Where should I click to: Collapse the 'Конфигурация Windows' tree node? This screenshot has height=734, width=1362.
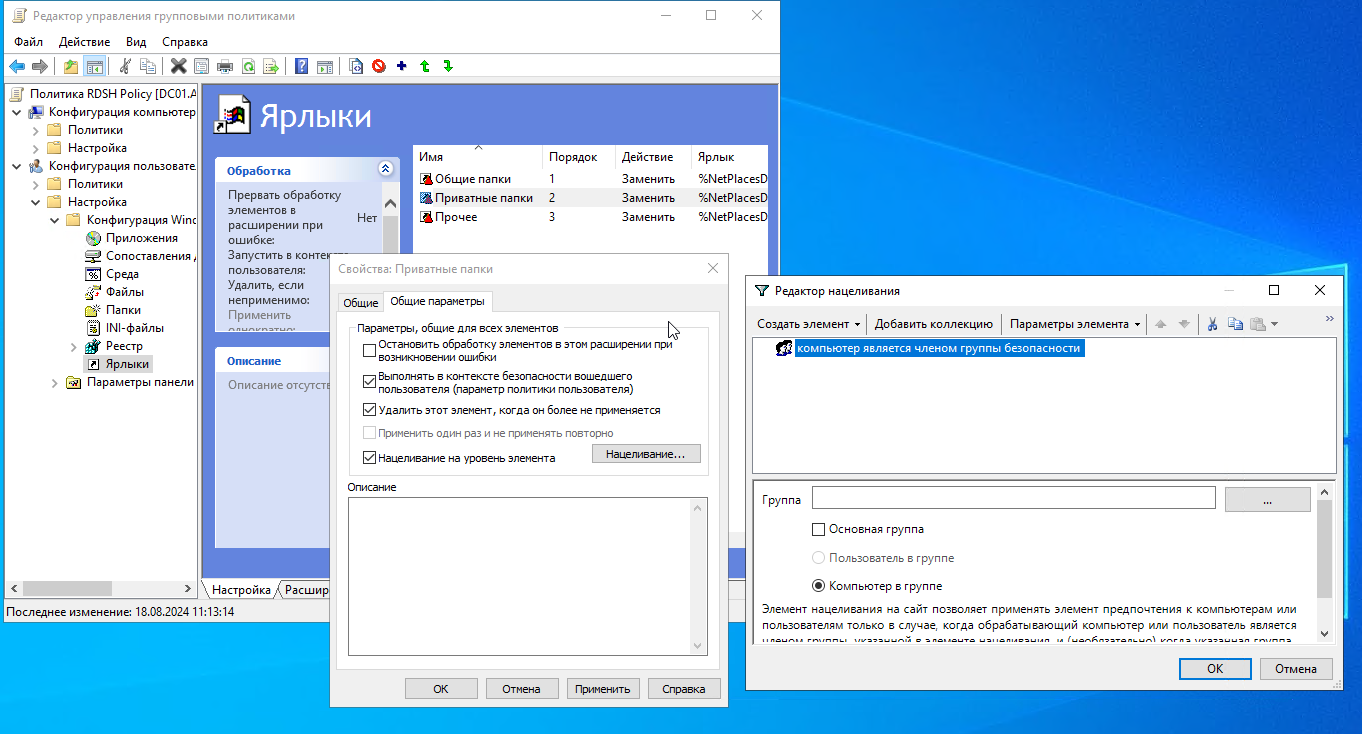click(x=55, y=220)
